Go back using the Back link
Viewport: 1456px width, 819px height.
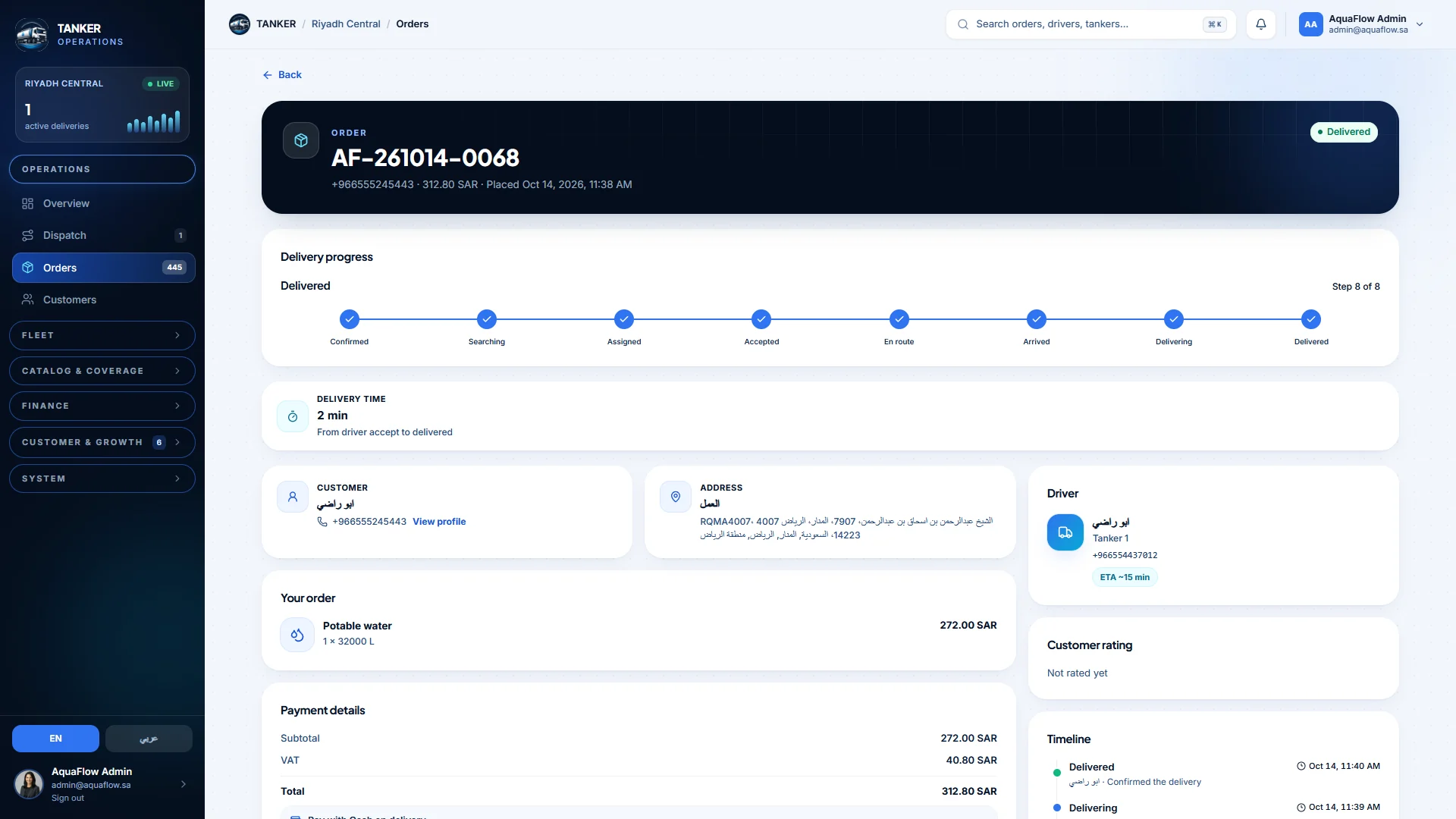click(x=282, y=74)
